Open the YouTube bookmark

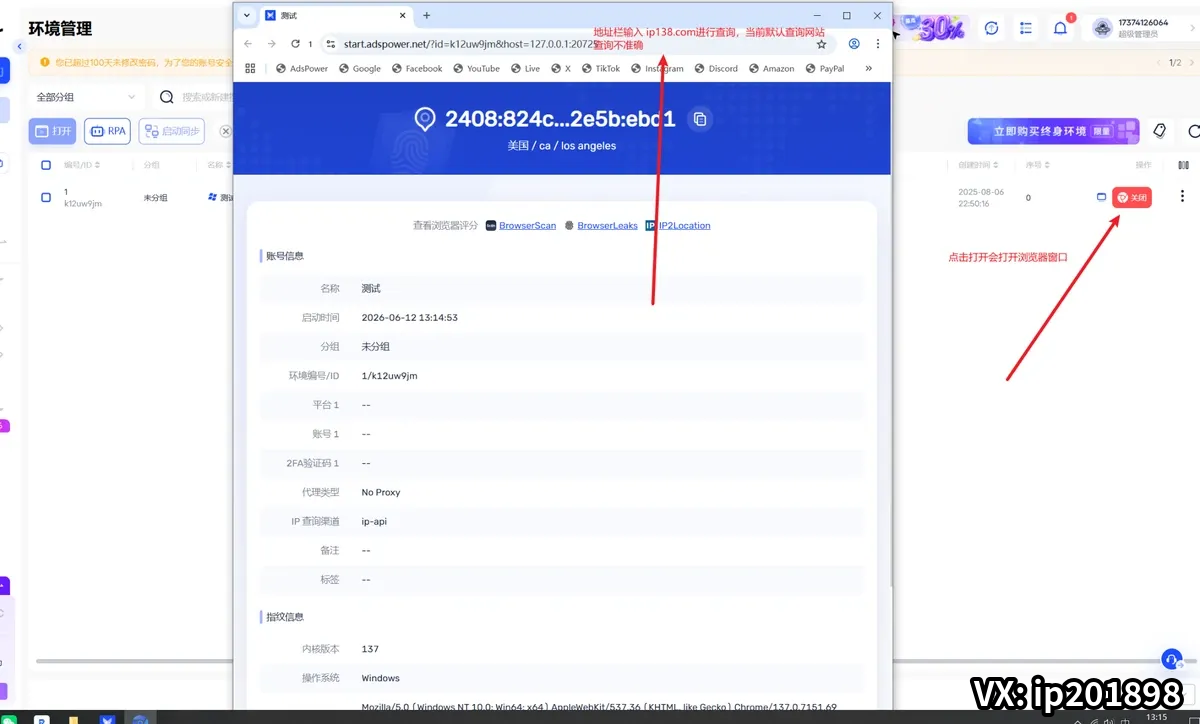476,69
